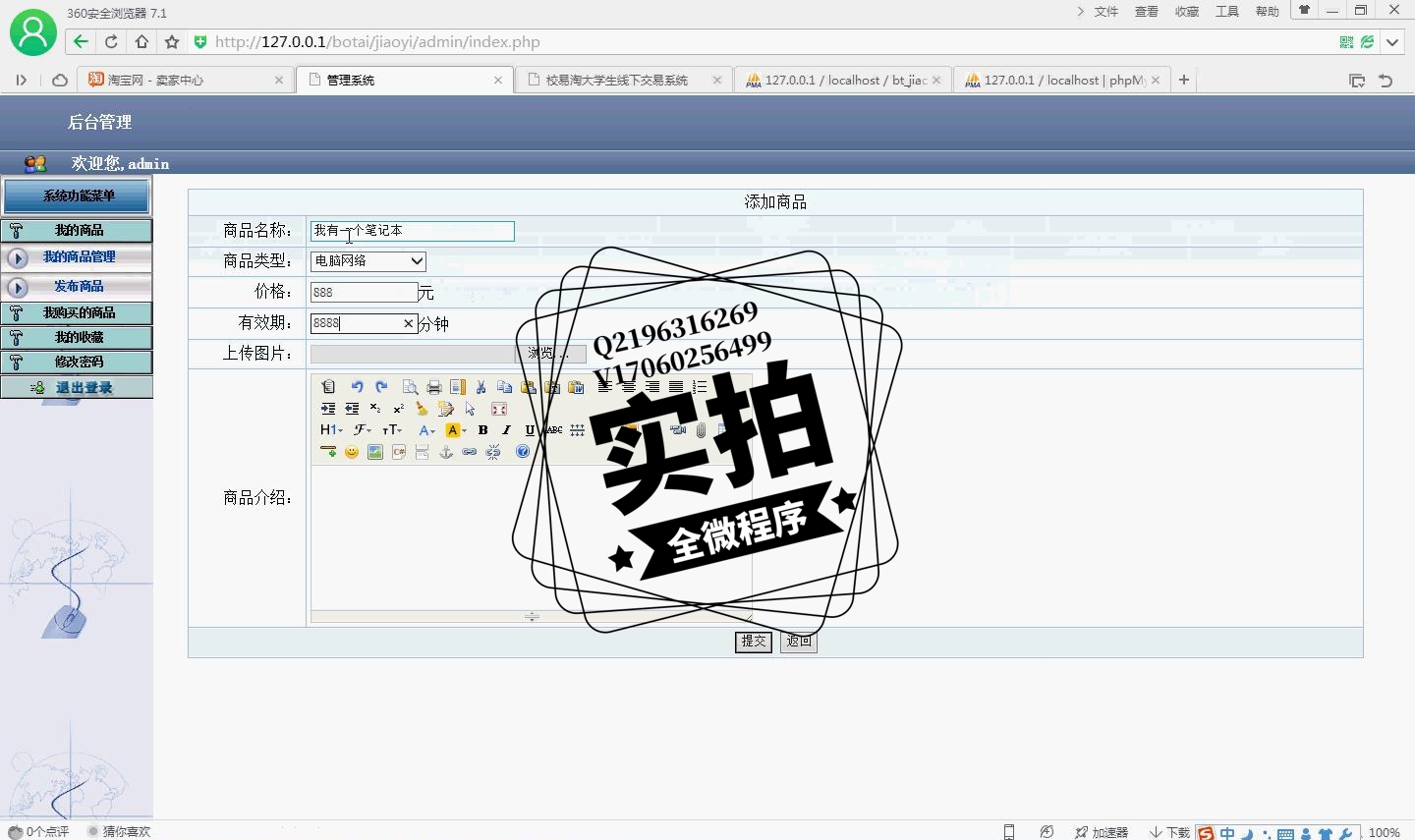Switch to the 淘宝网 - 卖家中心 tab
Viewport: 1415px width, 840px height.
185,80
